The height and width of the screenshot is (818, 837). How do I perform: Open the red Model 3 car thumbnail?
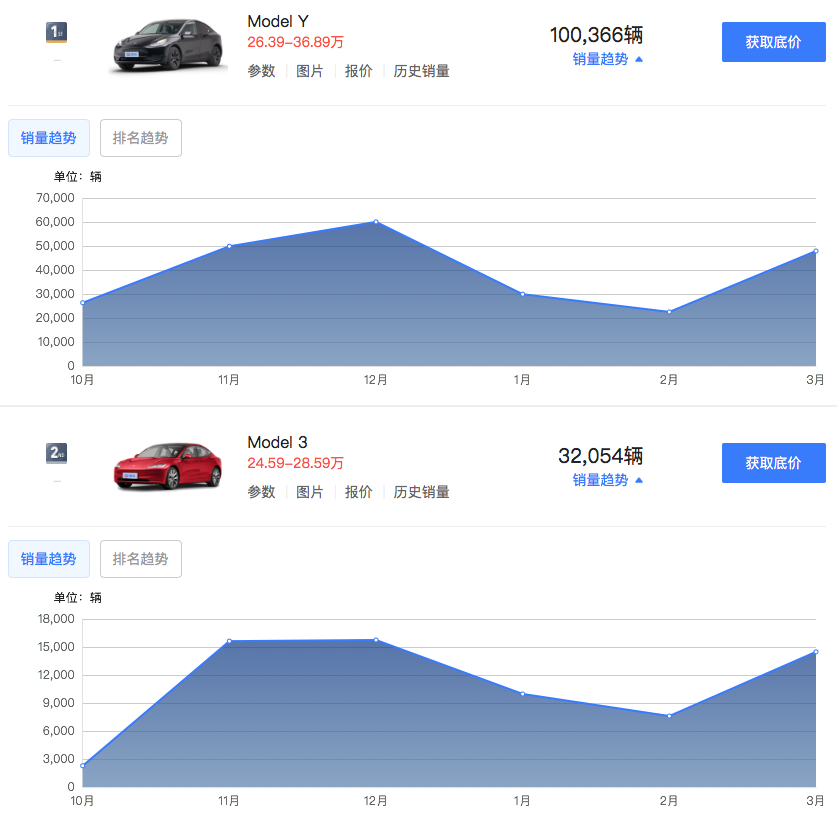coord(168,466)
